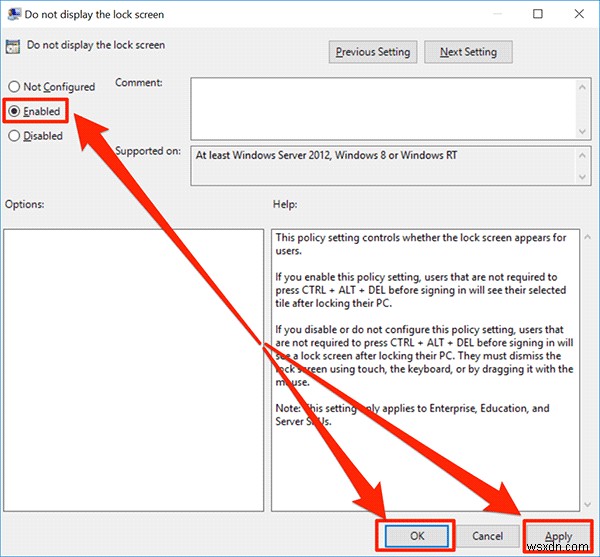
Task: Click the Help pane scroll up arrow
Action: [x=587, y=238]
